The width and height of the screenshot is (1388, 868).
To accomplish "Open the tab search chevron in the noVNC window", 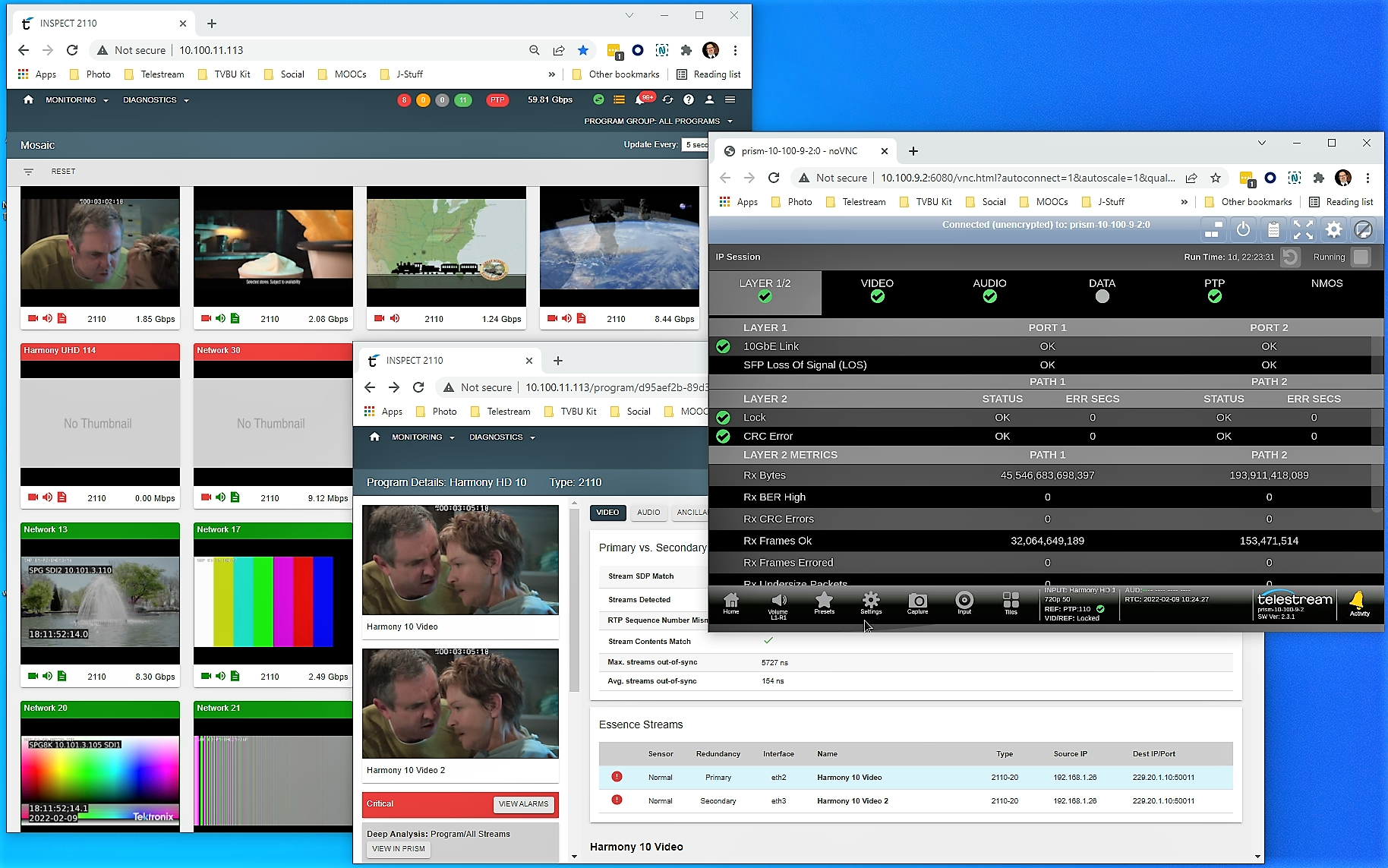I will [x=1261, y=143].
